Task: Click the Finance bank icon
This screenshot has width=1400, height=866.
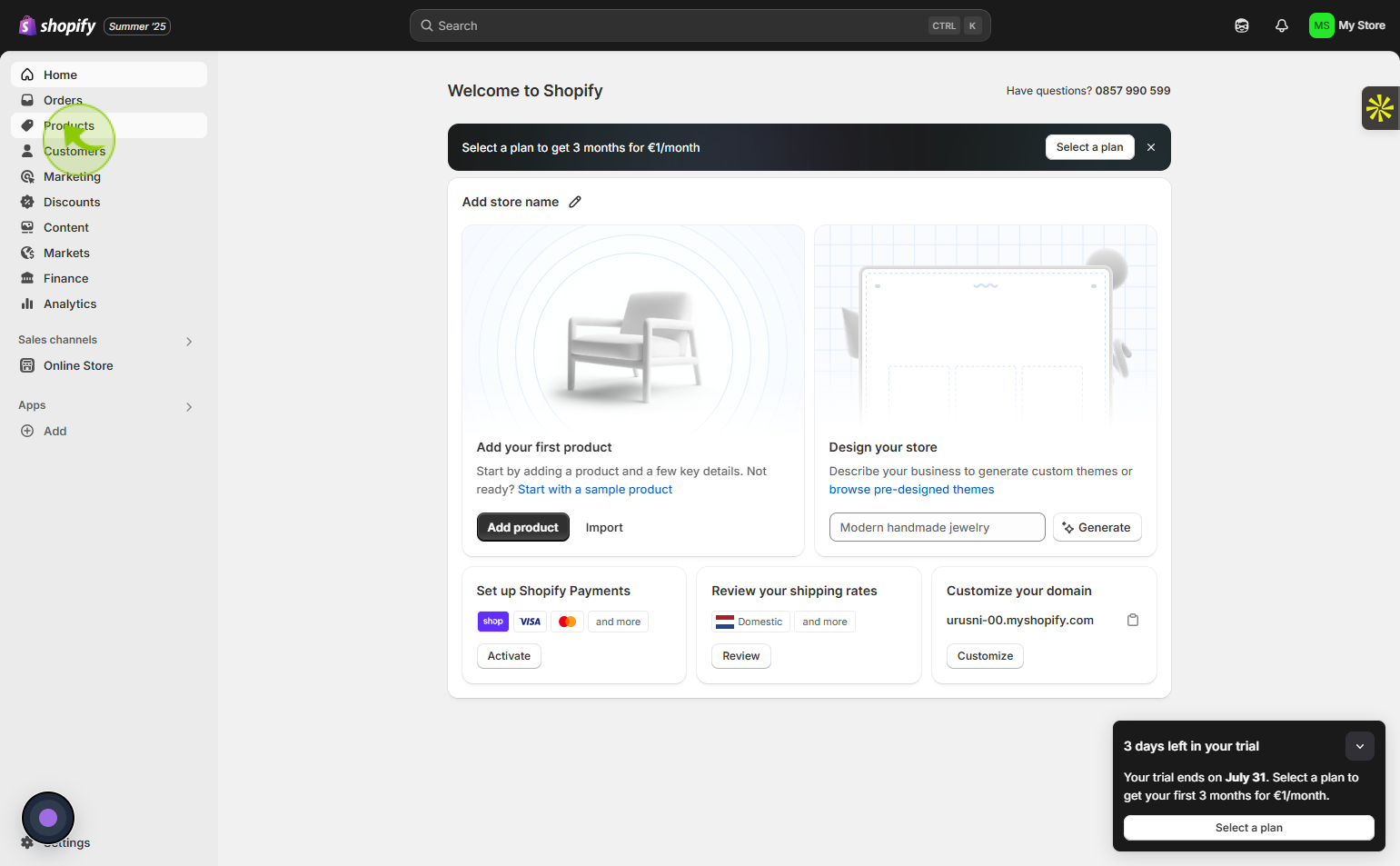Action: tap(27, 278)
